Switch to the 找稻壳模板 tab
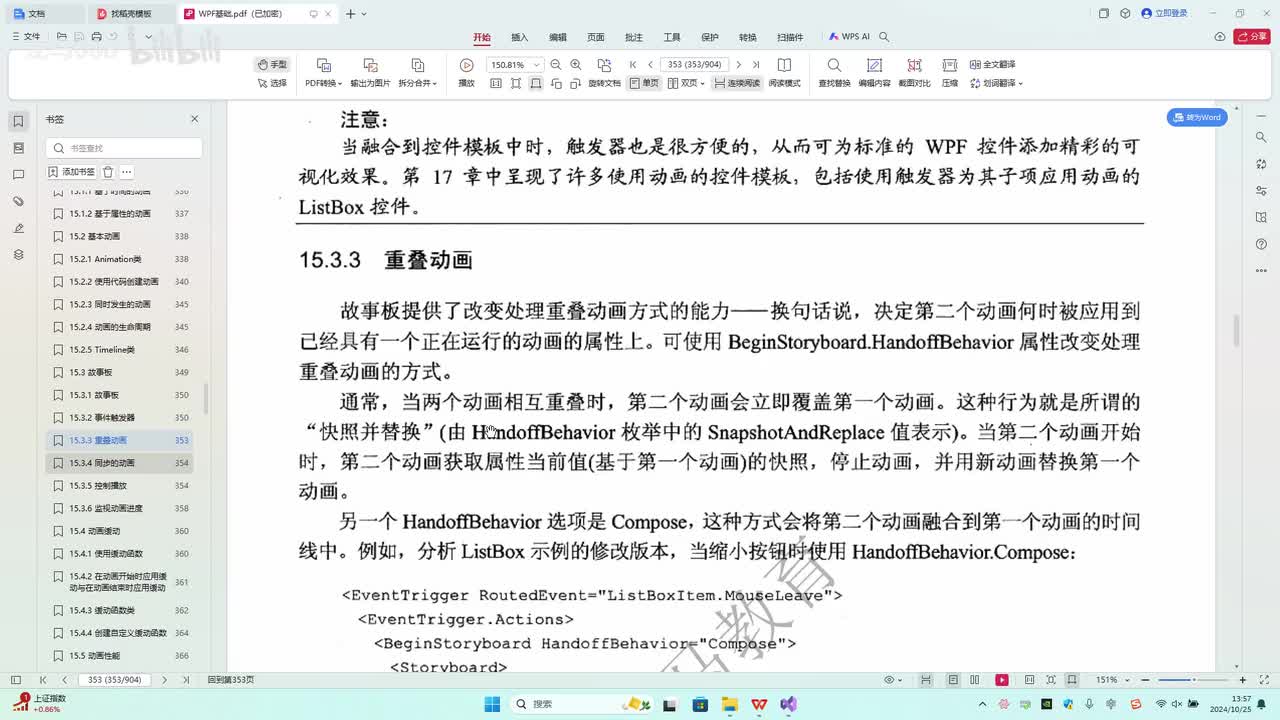 pyautogui.click(x=131, y=14)
